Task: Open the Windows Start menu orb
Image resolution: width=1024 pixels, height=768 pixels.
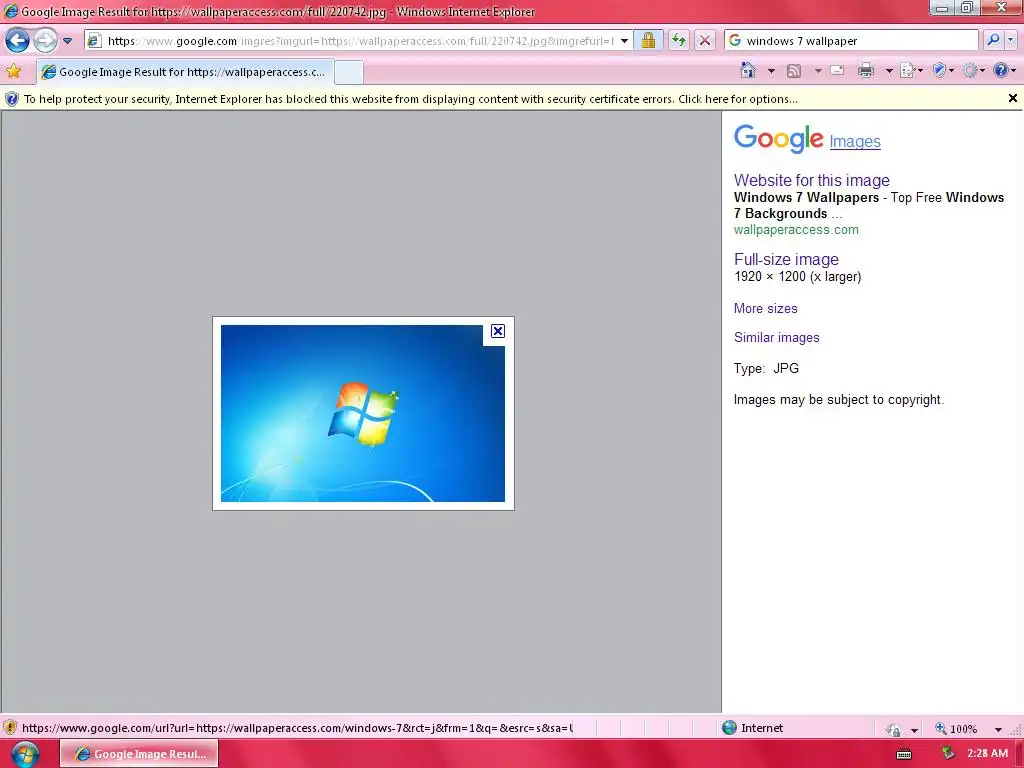Action: (25, 754)
